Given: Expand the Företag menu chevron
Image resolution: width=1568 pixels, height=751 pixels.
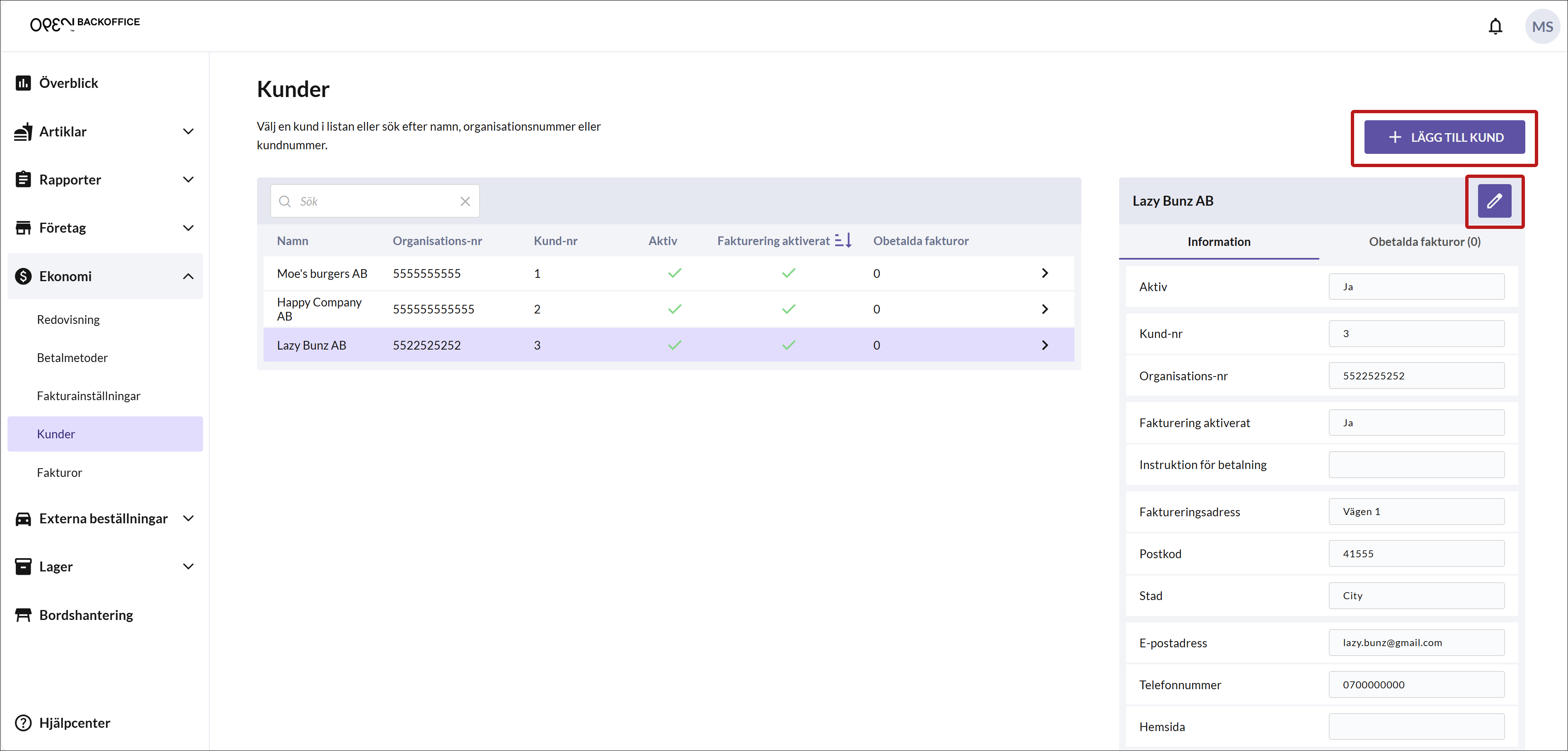Looking at the screenshot, I should [x=188, y=228].
